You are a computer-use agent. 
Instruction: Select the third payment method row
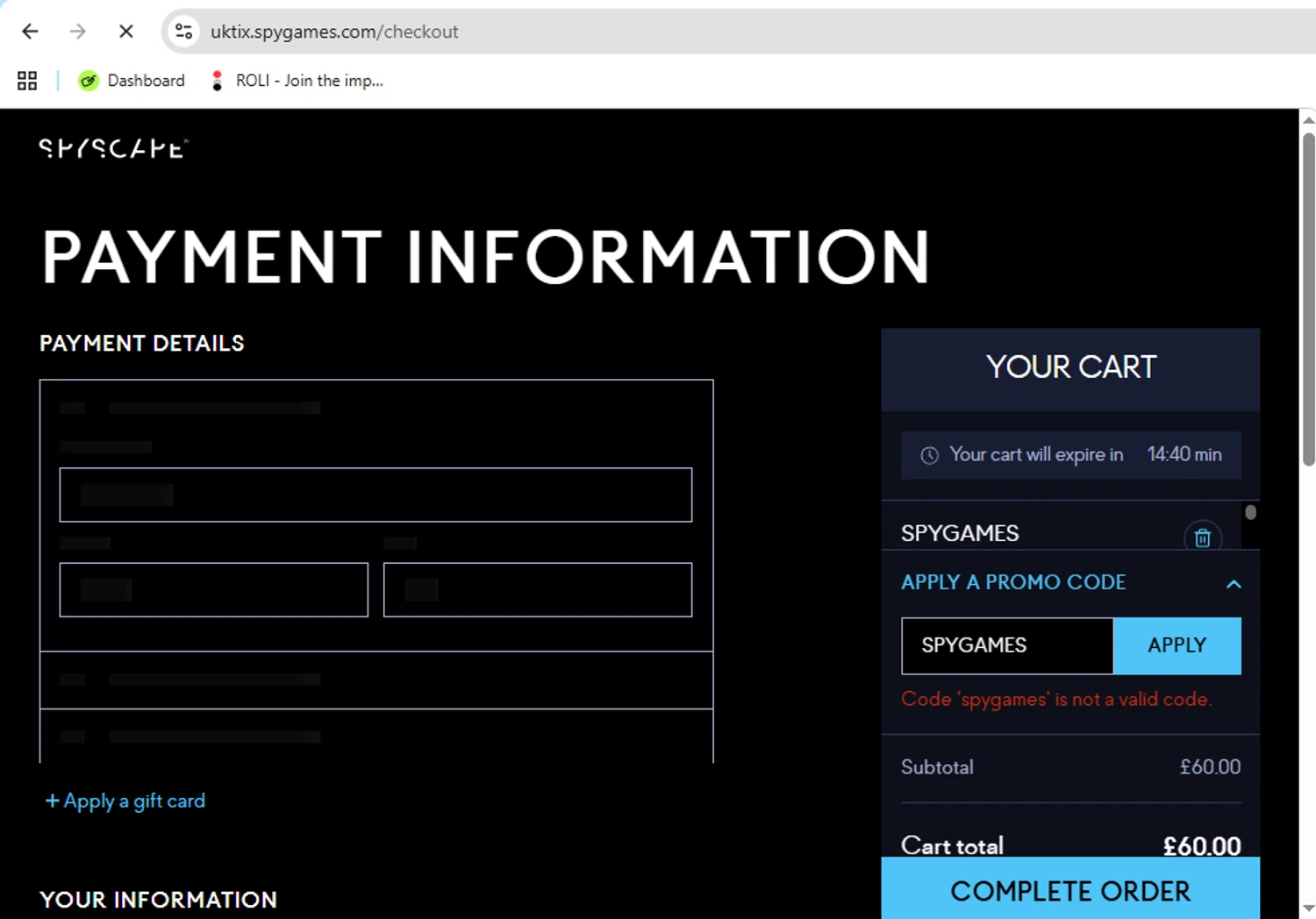(x=376, y=737)
